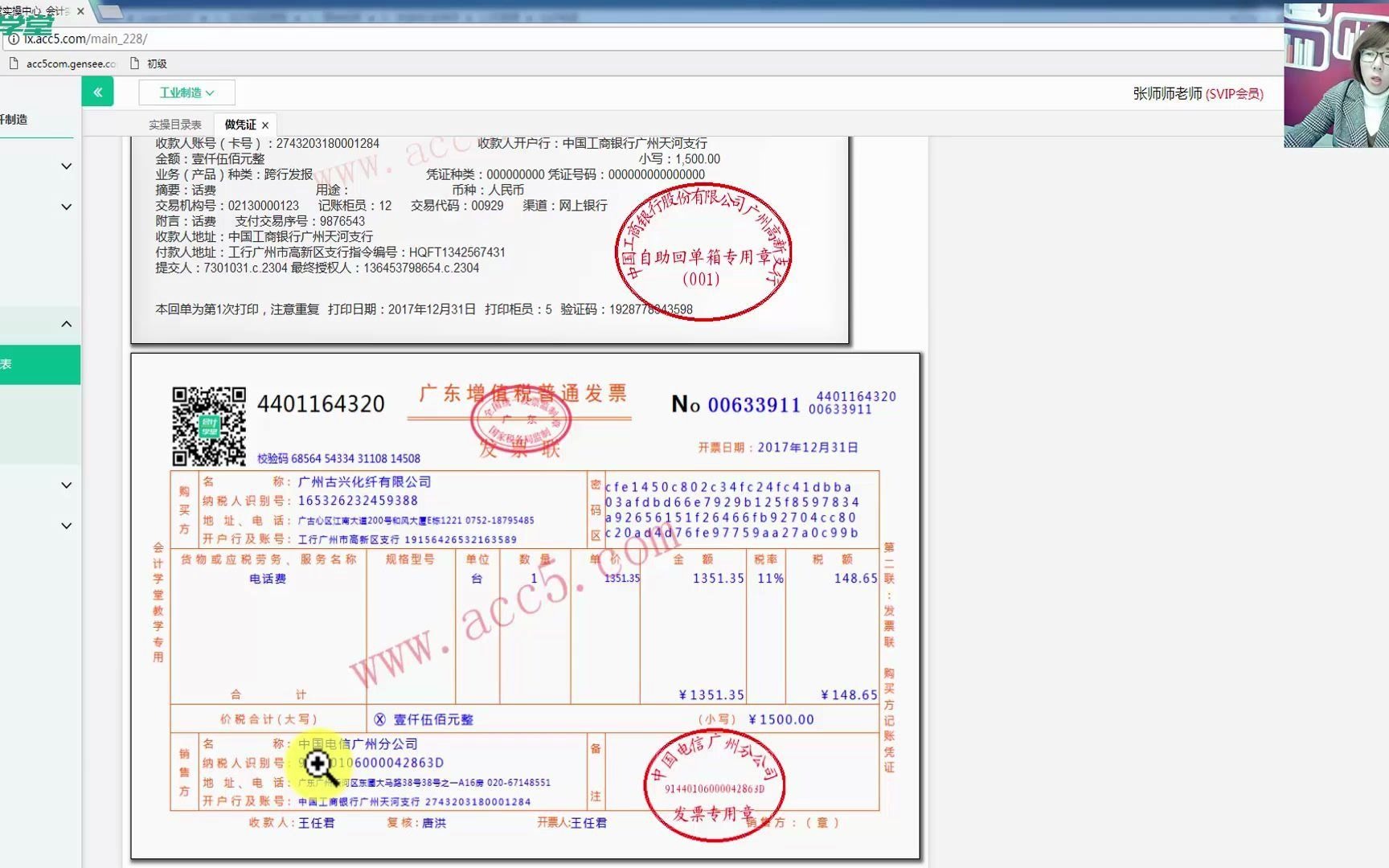Click 收款人开户行 中国工商银行广州天河支行

[x=592, y=143]
